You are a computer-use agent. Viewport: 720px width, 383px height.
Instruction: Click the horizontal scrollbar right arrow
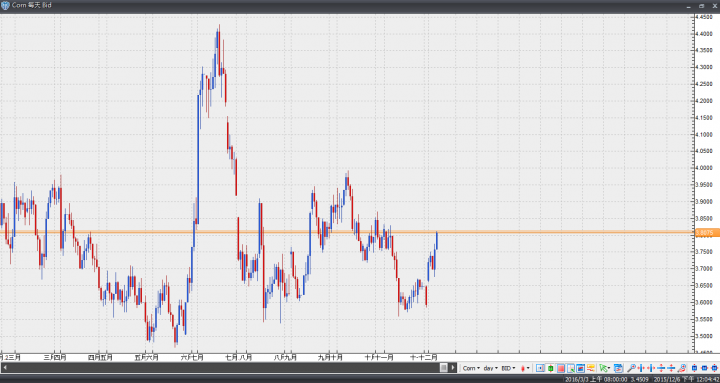(453, 368)
